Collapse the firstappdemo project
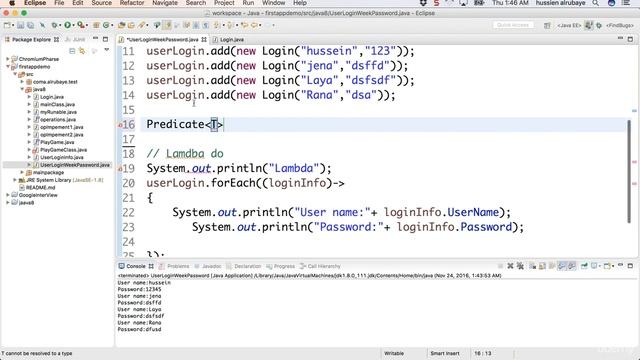Viewport: 640px width, 360px height. tap(8, 67)
